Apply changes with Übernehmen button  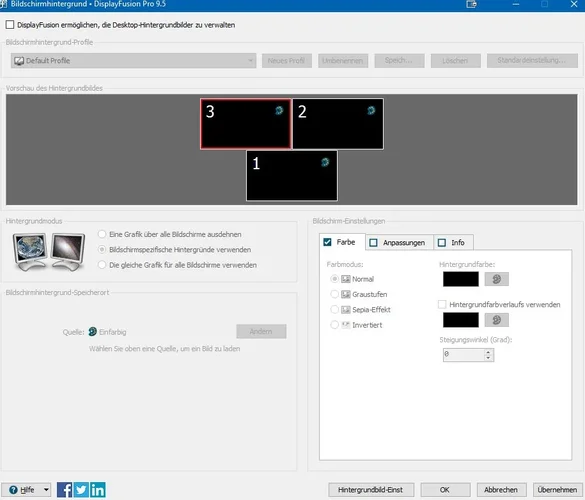click(x=558, y=490)
